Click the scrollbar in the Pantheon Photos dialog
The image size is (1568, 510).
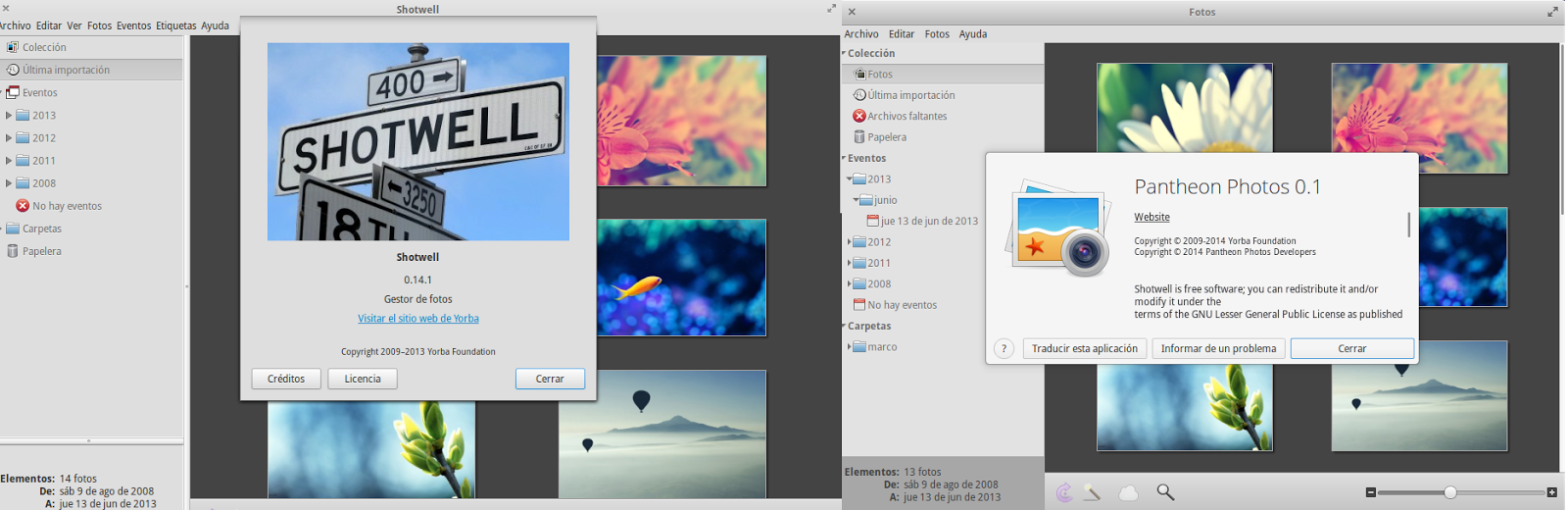click(x=1409, y=225)
